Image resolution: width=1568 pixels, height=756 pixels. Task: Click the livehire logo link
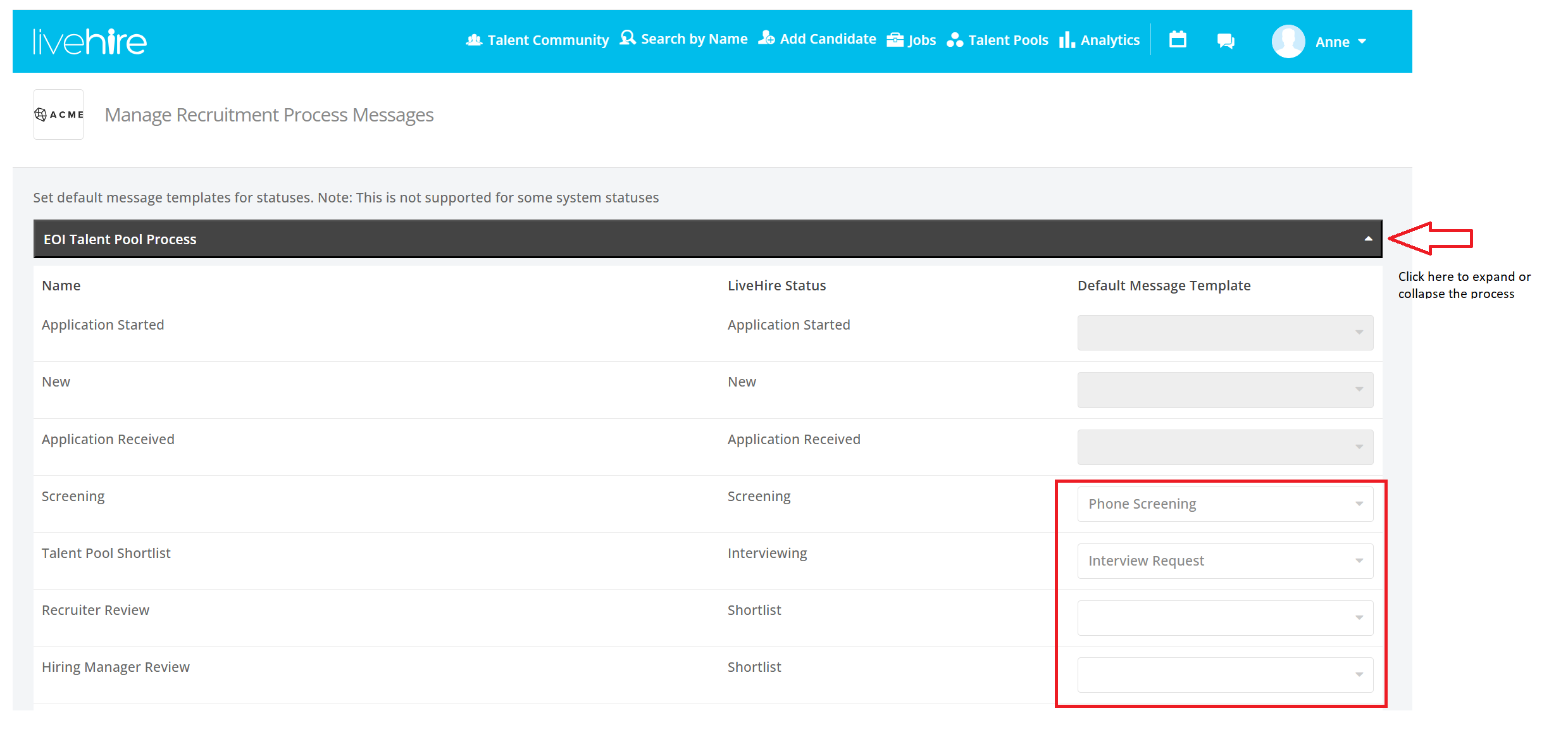point(89,40)
